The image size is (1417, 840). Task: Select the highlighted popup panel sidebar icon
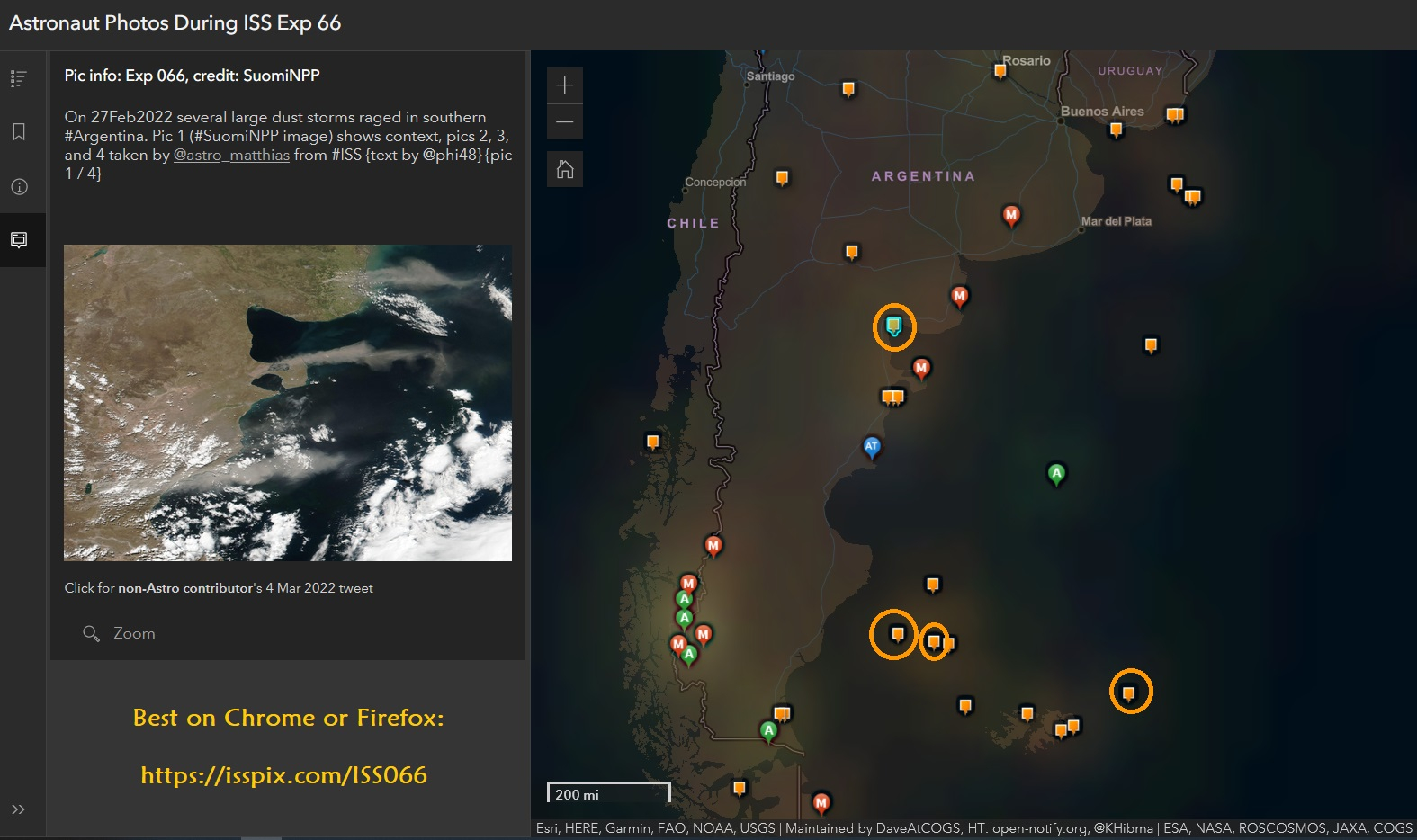coord(19,240)
